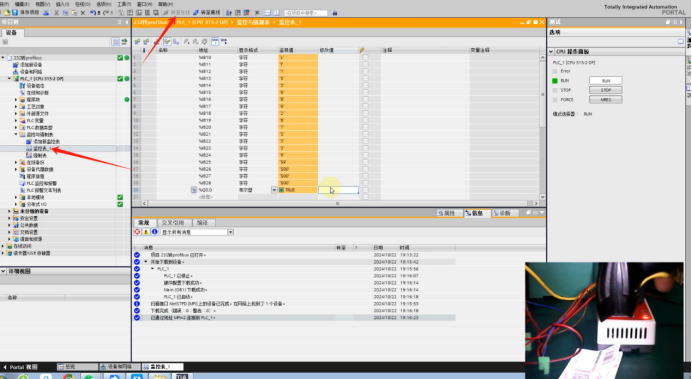Click the Undo arrow icon in toolbar
The image size is (692, 379).
coord(94,12)
